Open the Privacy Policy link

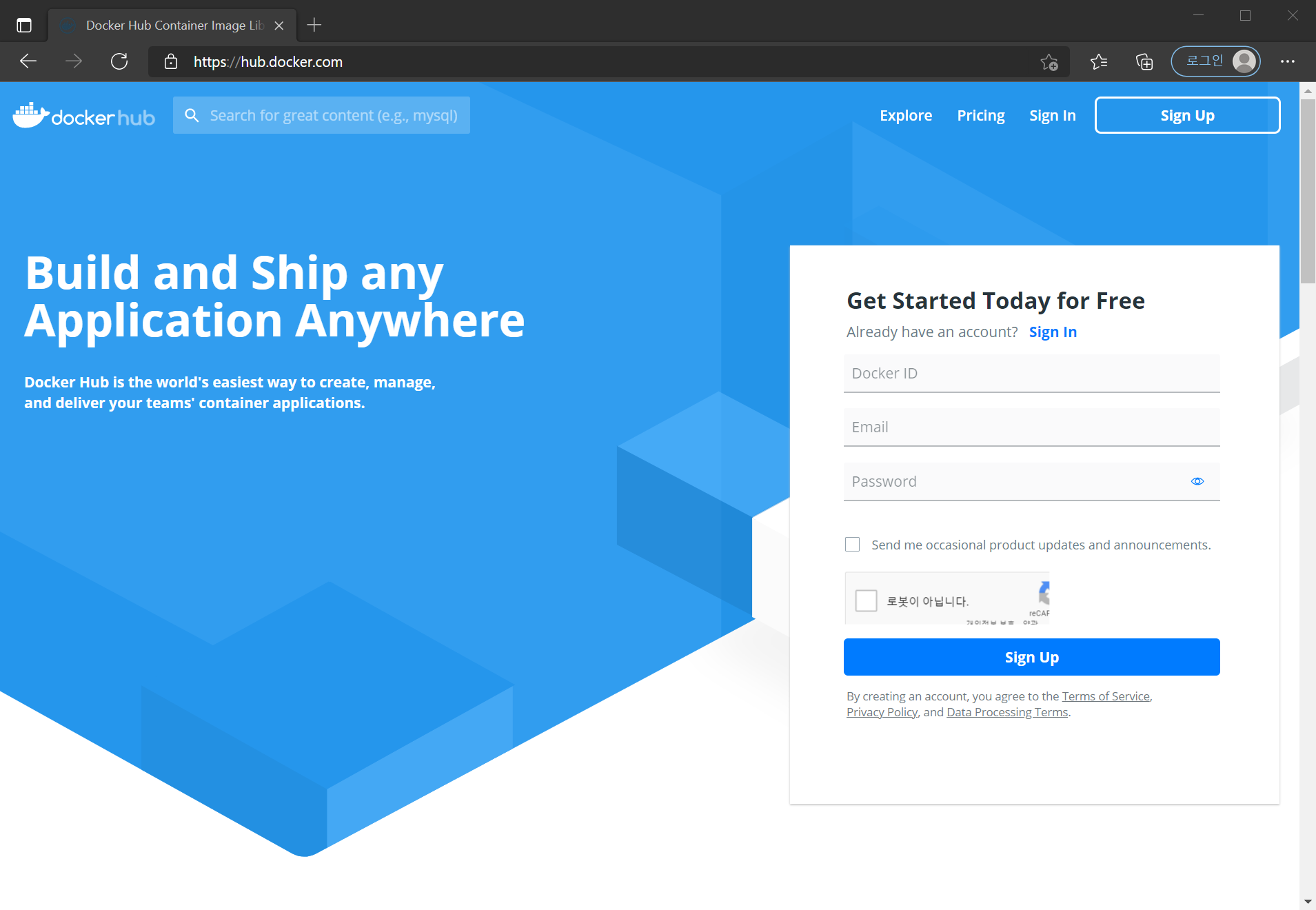coord(882,712)
